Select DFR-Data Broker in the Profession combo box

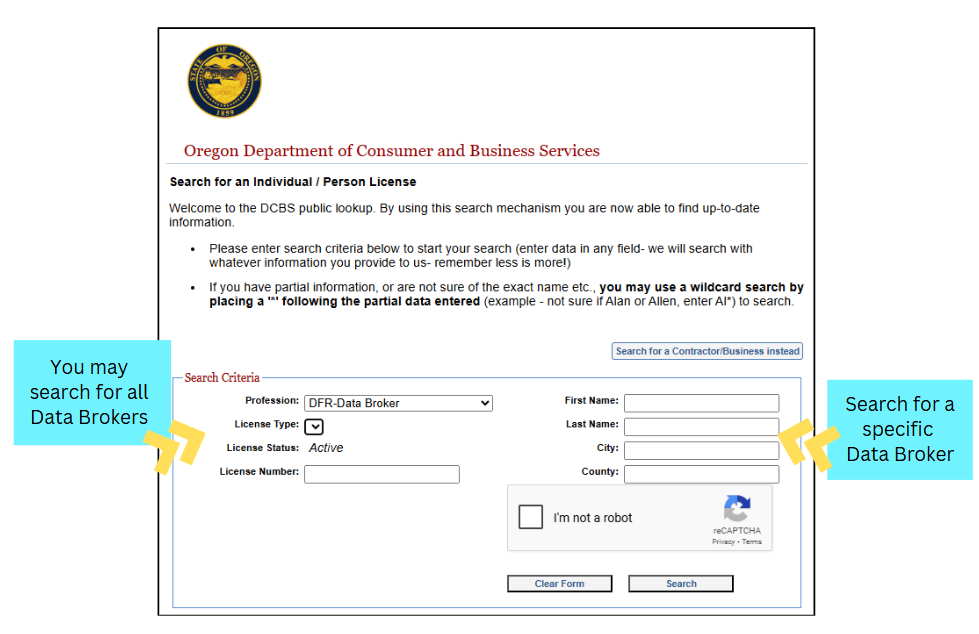pyautogui.click(x=397, y=403)
